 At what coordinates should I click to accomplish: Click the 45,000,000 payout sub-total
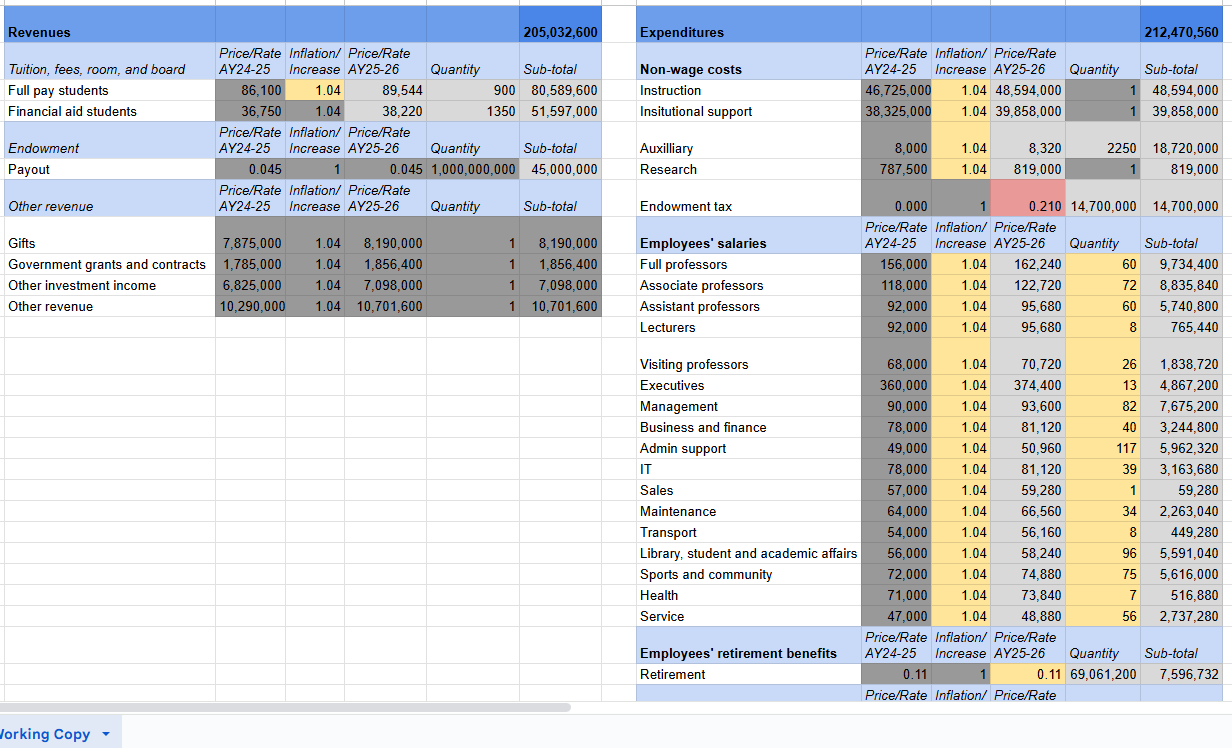tap(560, 169)
